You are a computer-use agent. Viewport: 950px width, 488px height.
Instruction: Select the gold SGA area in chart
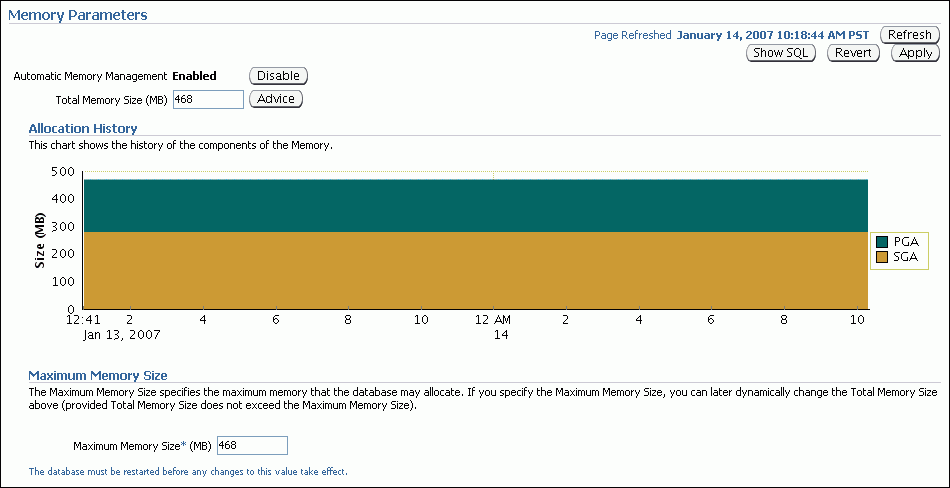pos(475,270)
